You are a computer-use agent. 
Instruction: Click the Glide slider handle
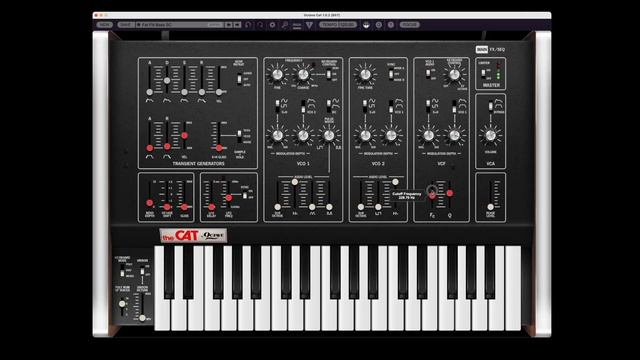coord(184,207)
